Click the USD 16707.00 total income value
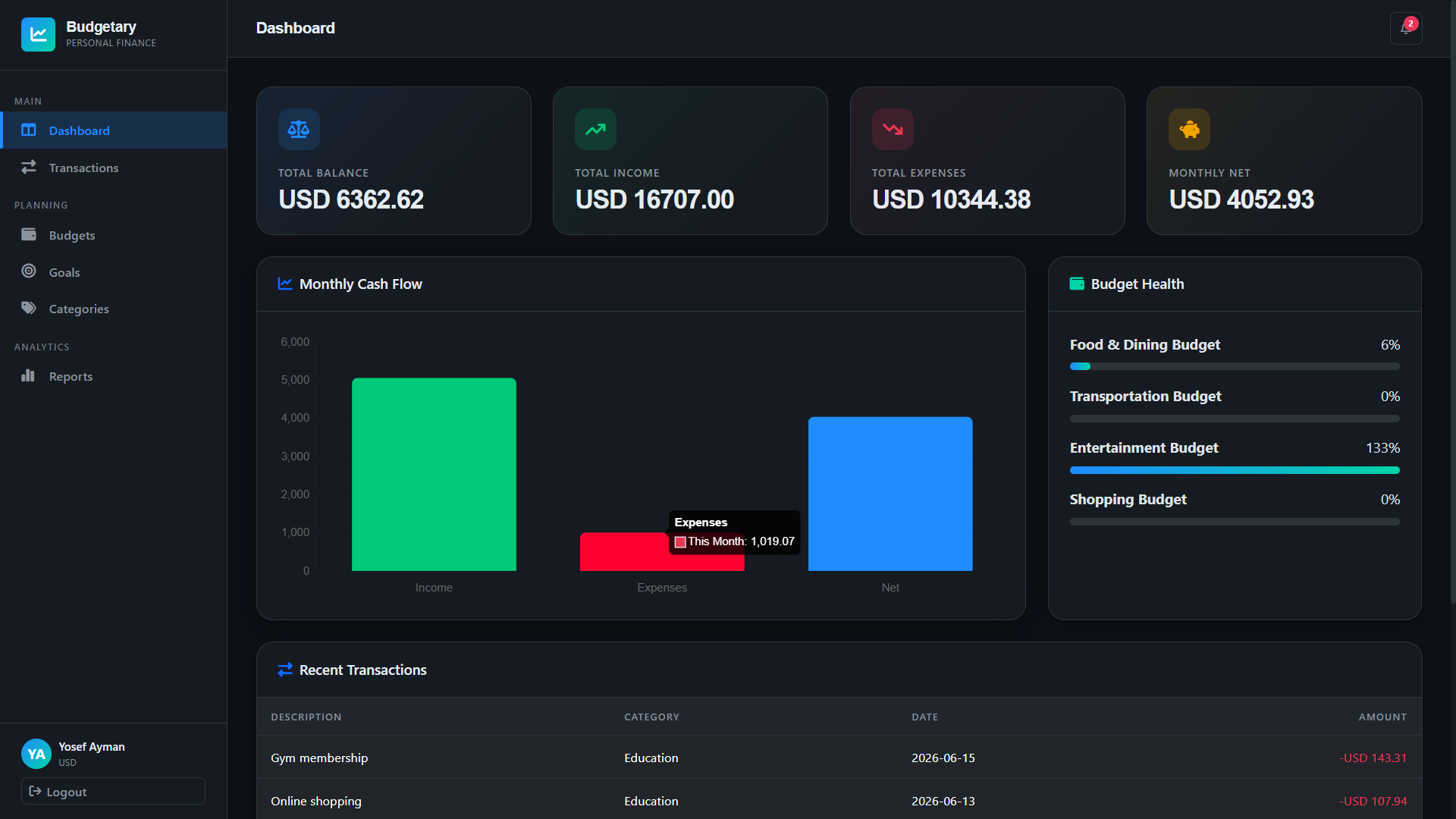1456x819 pixels. coord(654,199)
